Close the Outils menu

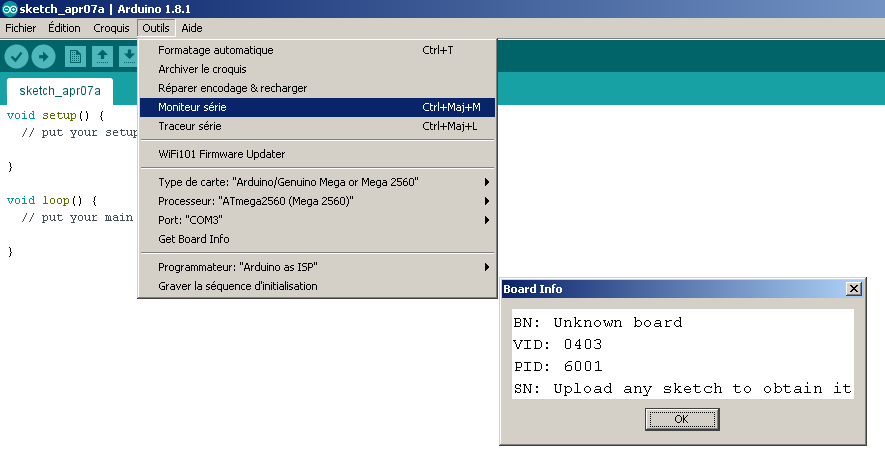click(x=156, y=28)
